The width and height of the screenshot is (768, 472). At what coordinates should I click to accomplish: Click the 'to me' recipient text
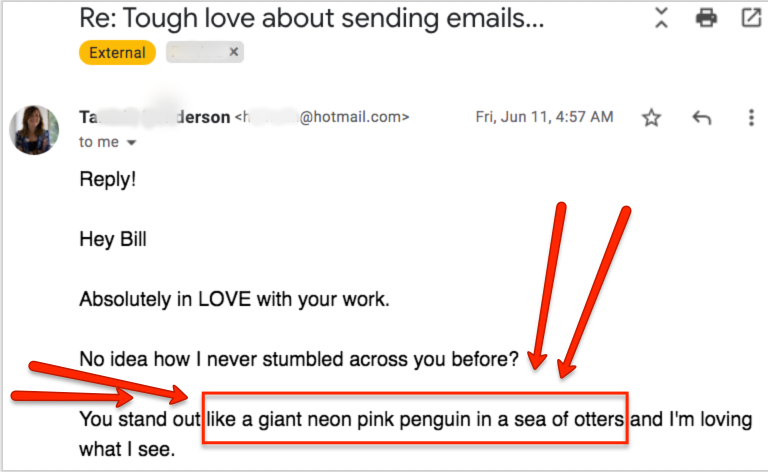99,142
